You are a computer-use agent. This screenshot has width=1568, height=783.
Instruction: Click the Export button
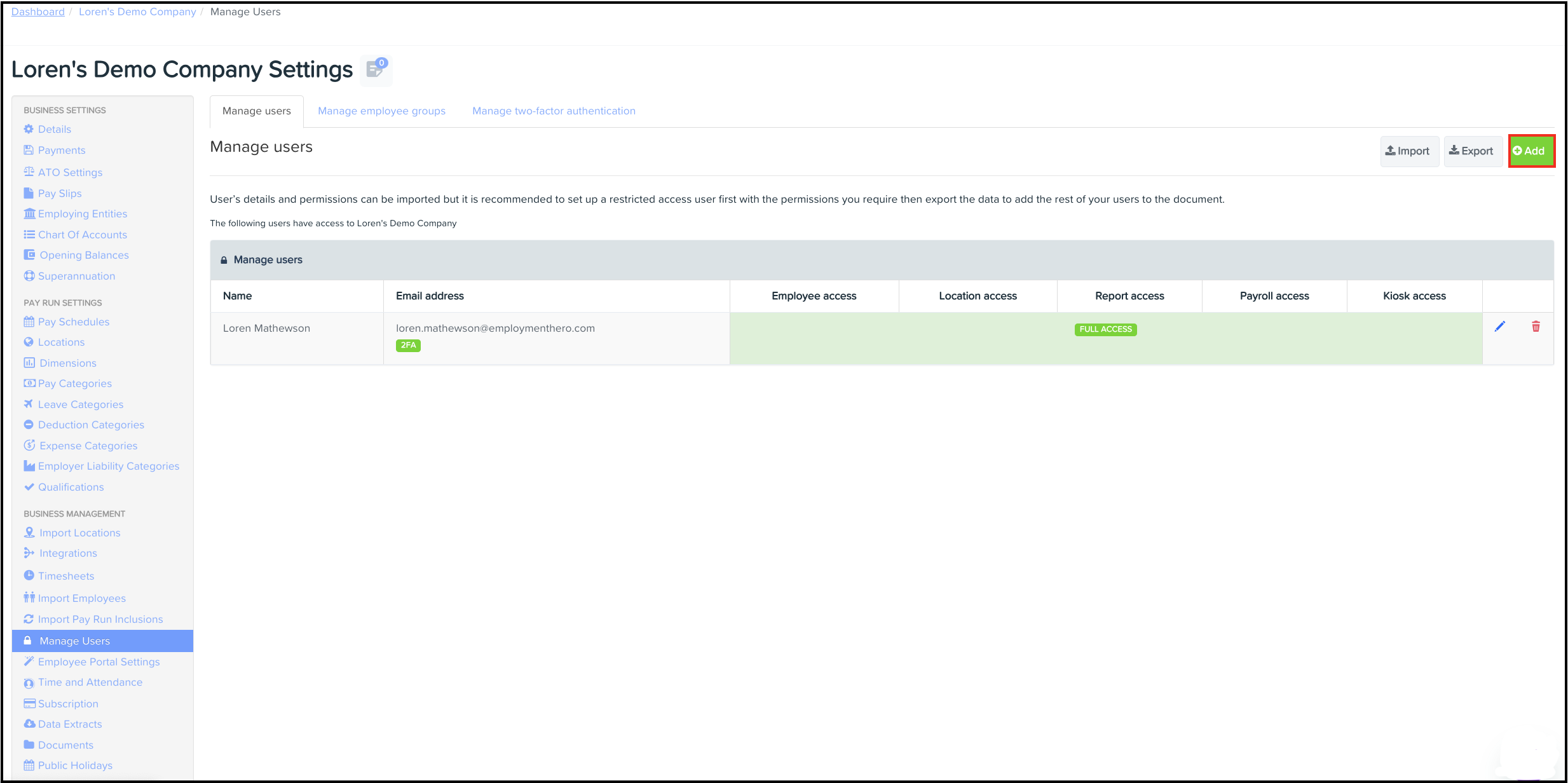coord(1472,151)
